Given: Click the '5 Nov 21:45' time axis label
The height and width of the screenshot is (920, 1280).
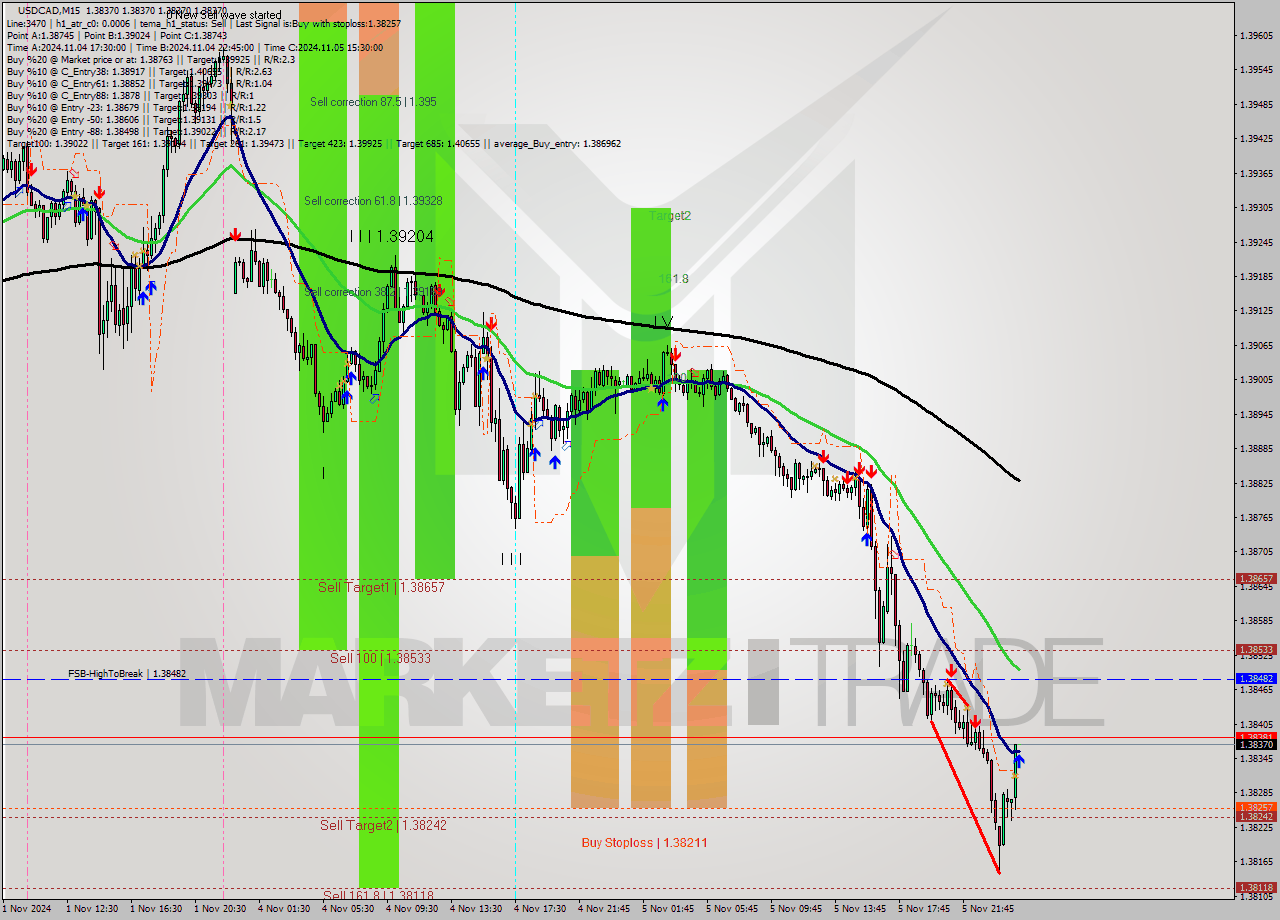Looking at the screenshot, I should click(988, 909).
